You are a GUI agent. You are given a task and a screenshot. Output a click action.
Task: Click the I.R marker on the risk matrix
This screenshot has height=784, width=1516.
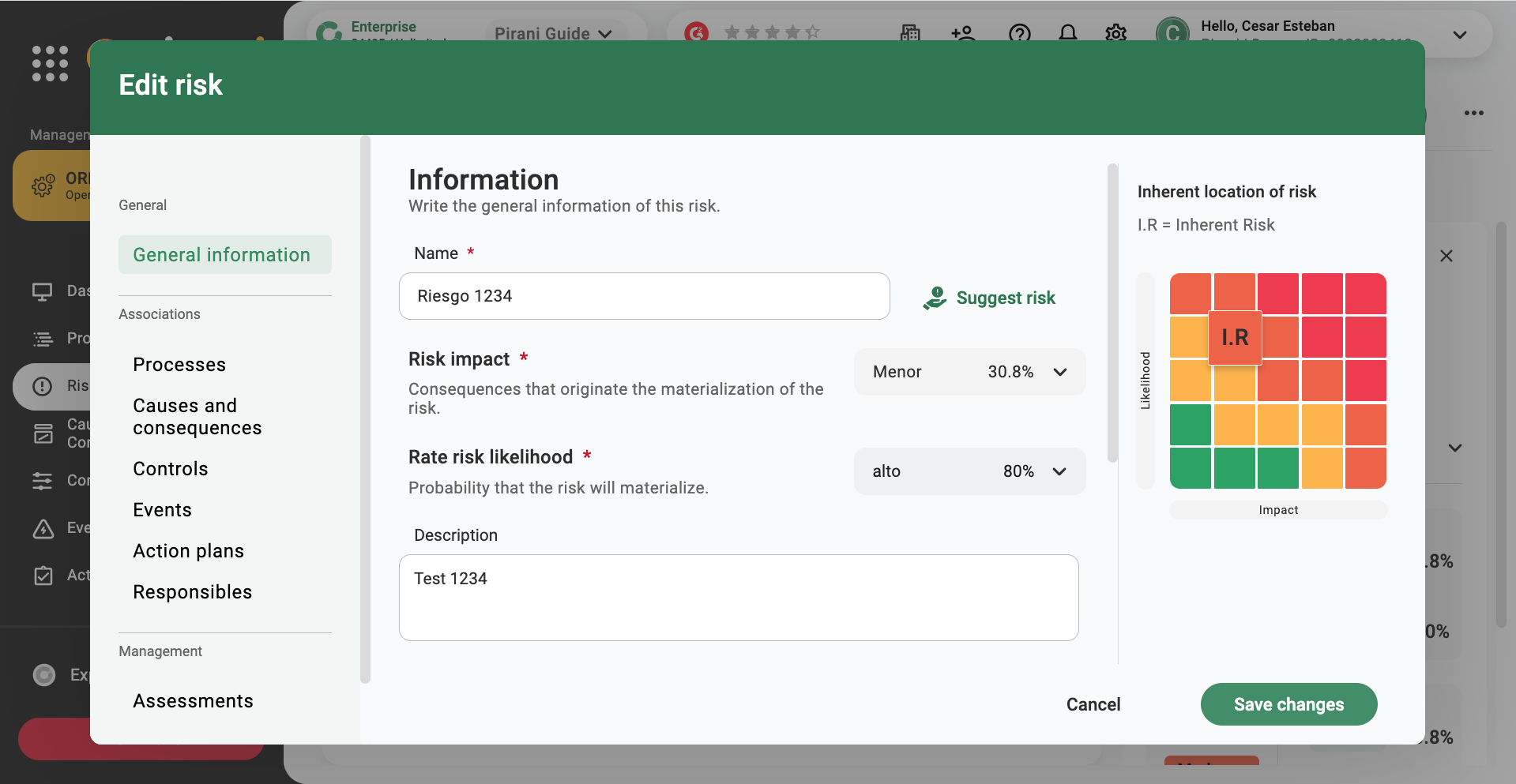[x=1235, y=336]
